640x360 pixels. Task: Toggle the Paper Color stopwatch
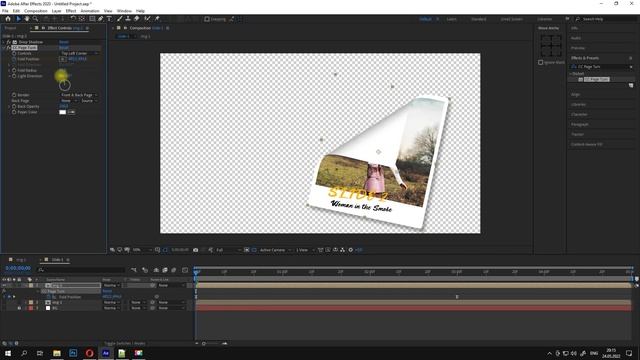(x=14, y=112)
